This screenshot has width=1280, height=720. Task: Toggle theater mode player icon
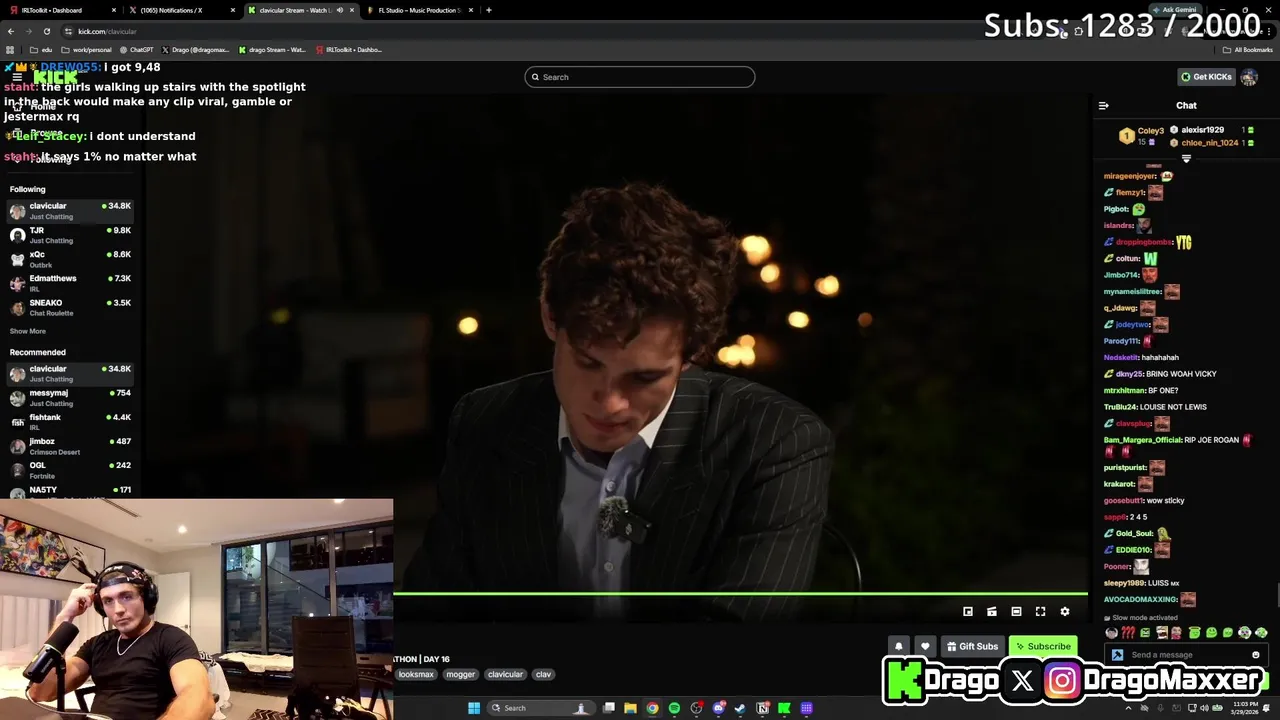point(1016,611)
